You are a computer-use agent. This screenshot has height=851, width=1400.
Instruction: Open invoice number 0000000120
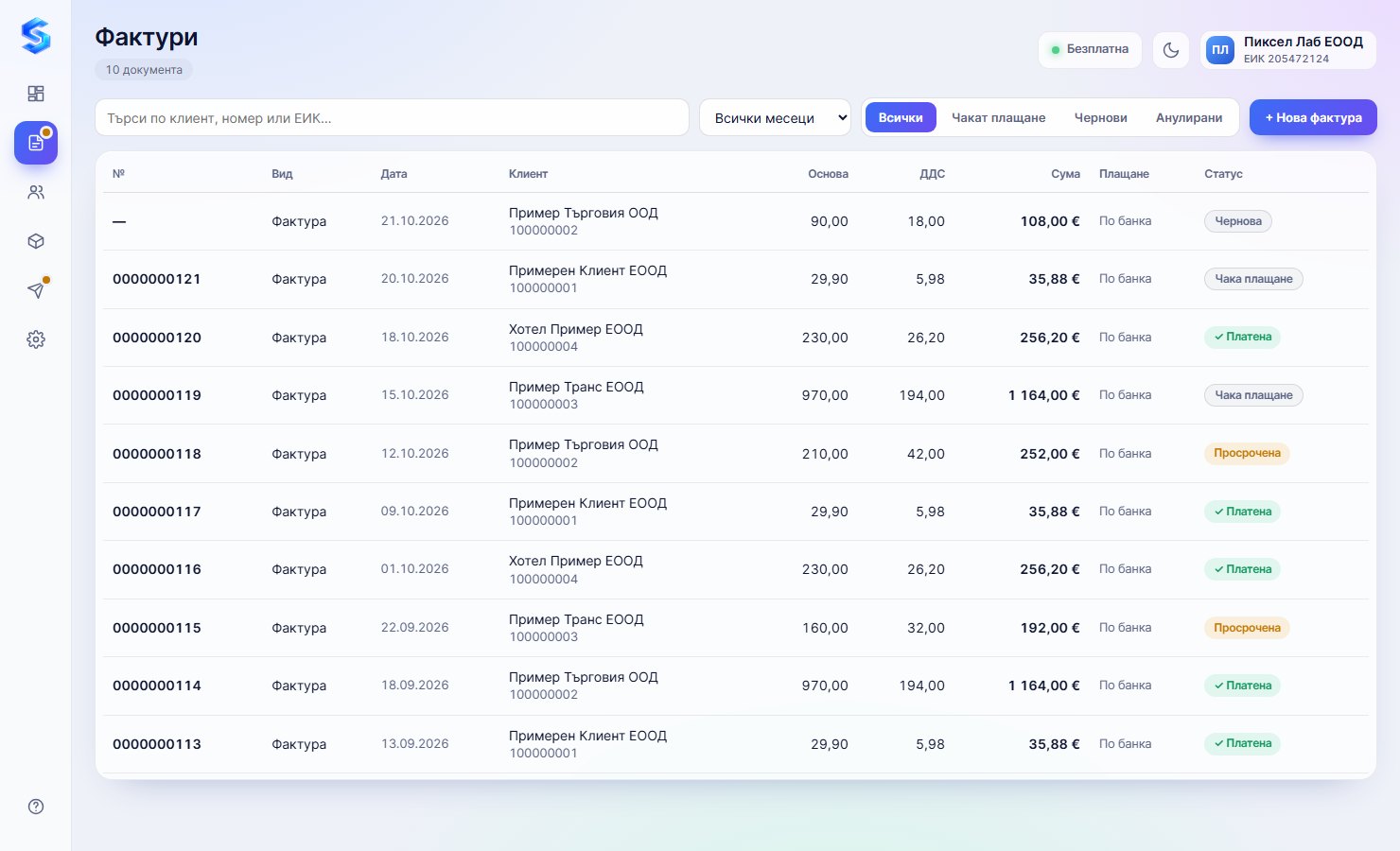(x=157, y=338)
